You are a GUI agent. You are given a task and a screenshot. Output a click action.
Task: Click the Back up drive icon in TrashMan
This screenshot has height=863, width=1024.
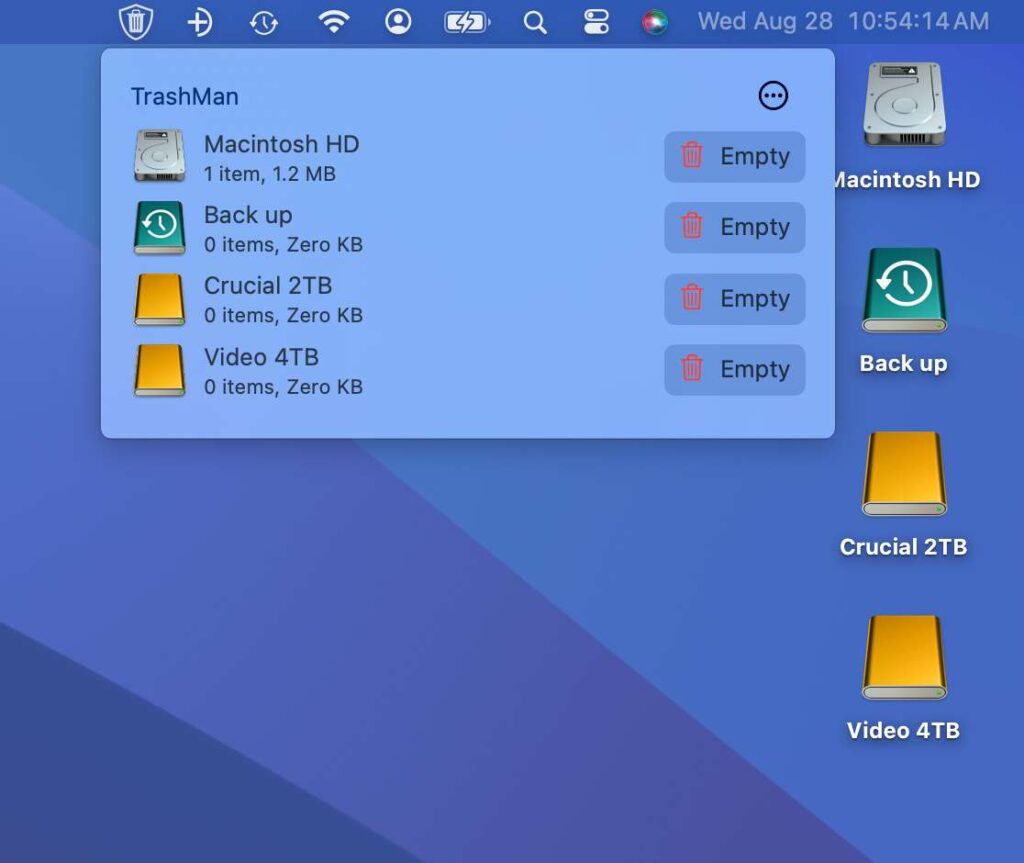160,226
